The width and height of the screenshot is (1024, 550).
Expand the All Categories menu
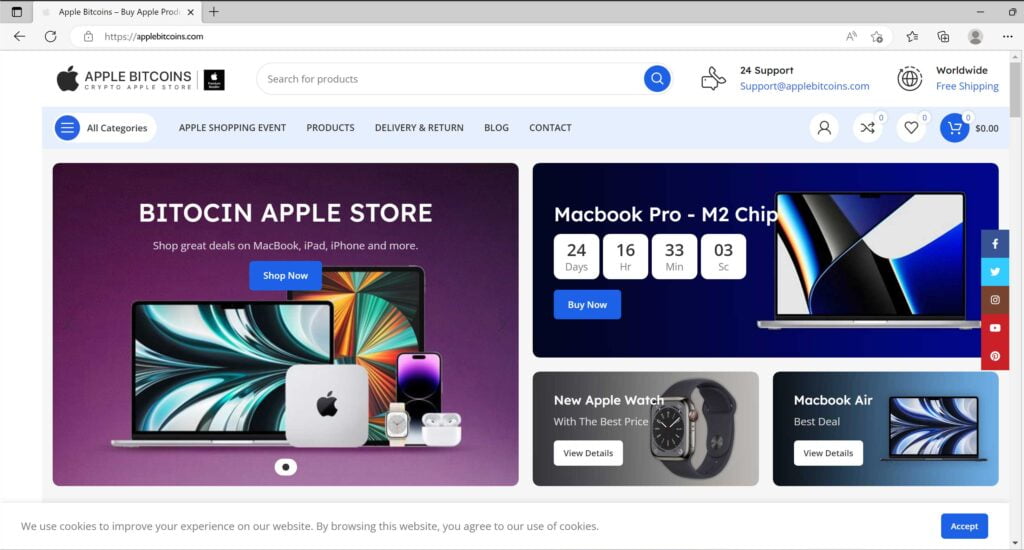tap(105, 128)
